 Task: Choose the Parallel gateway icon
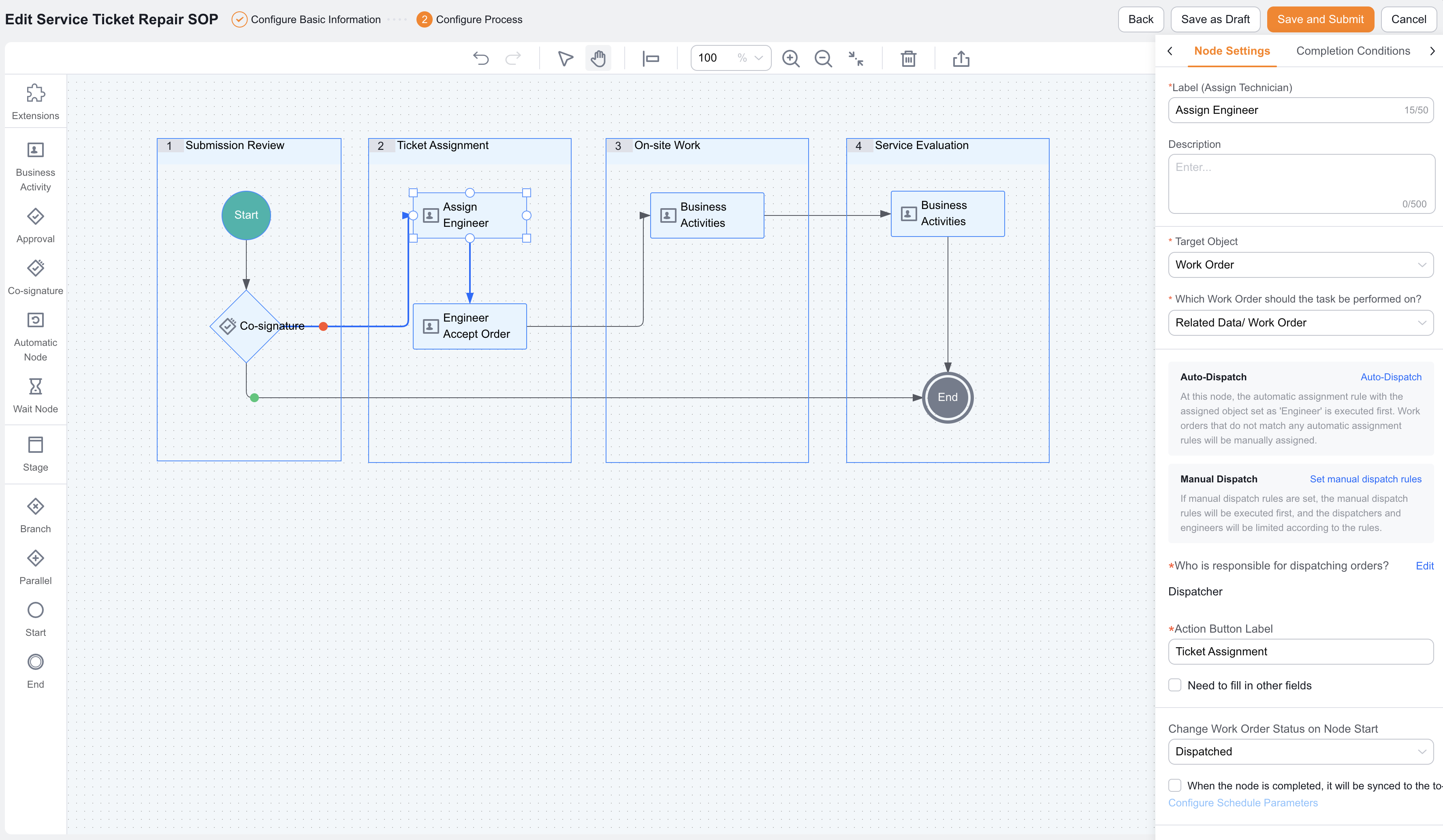click(x=36, y=558)
